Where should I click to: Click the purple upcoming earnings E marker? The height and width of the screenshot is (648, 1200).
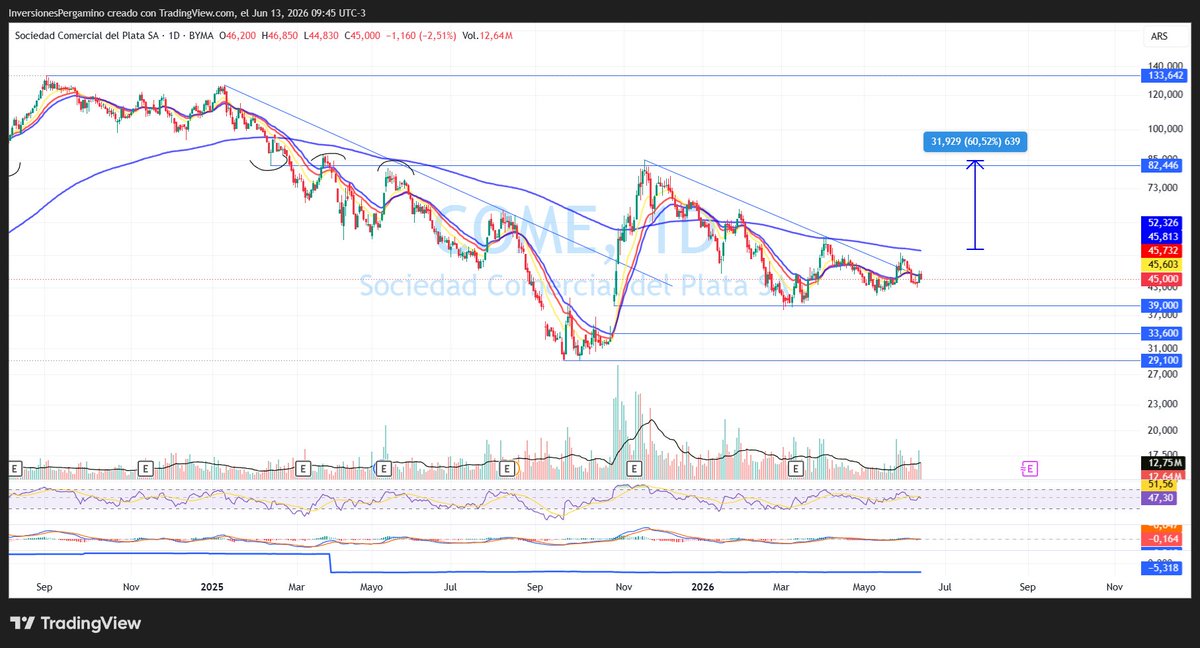click(x=1030, y=468)
